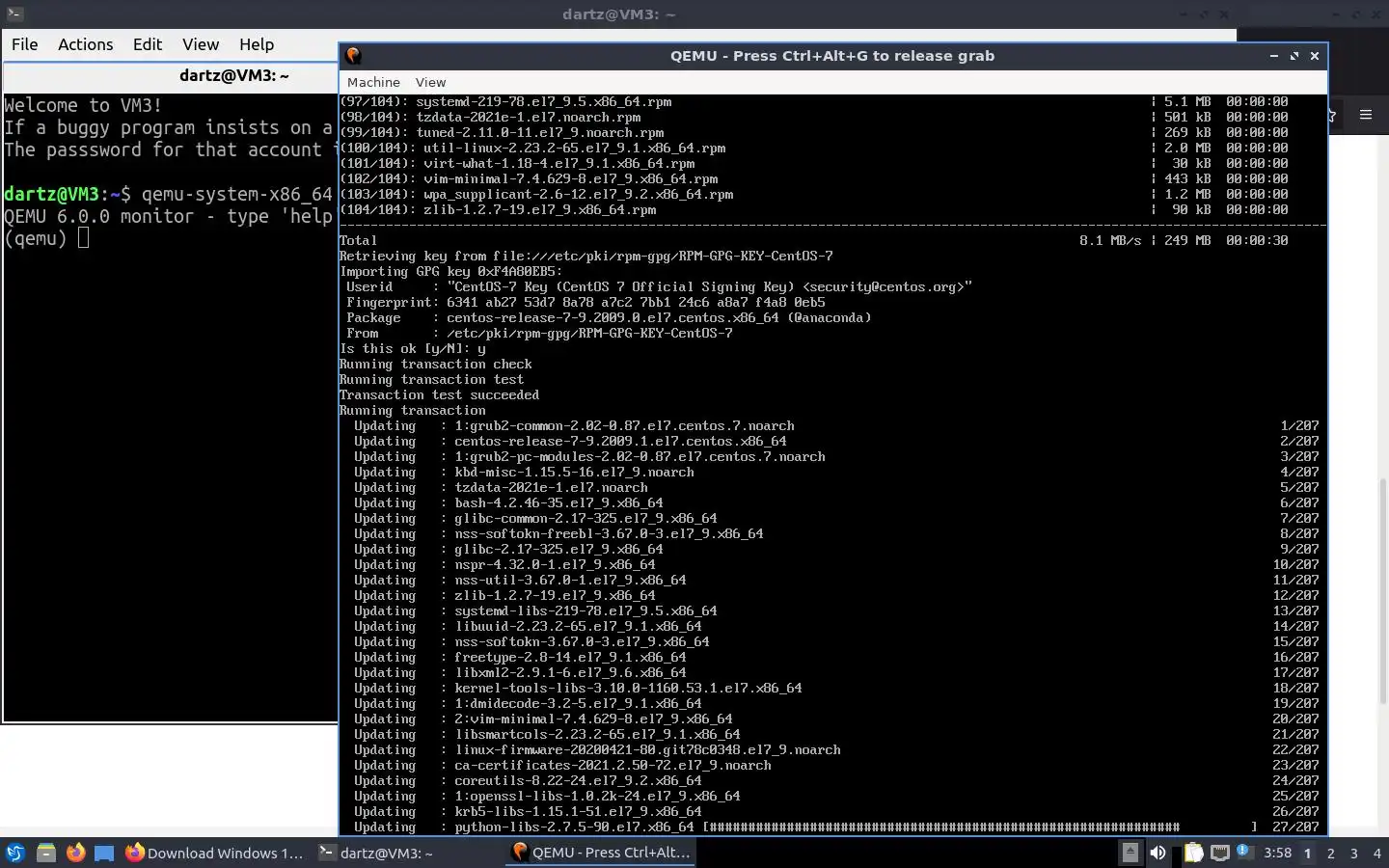
Task: Open the View menu in QEMU window
Action: pyautogui.click(x=430, y=82)
